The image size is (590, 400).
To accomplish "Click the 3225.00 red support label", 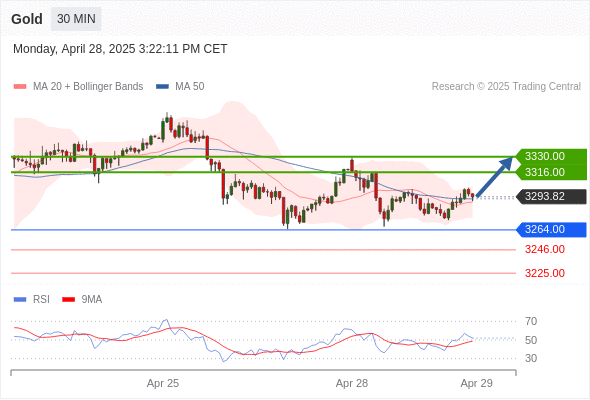I will (544, 273).
